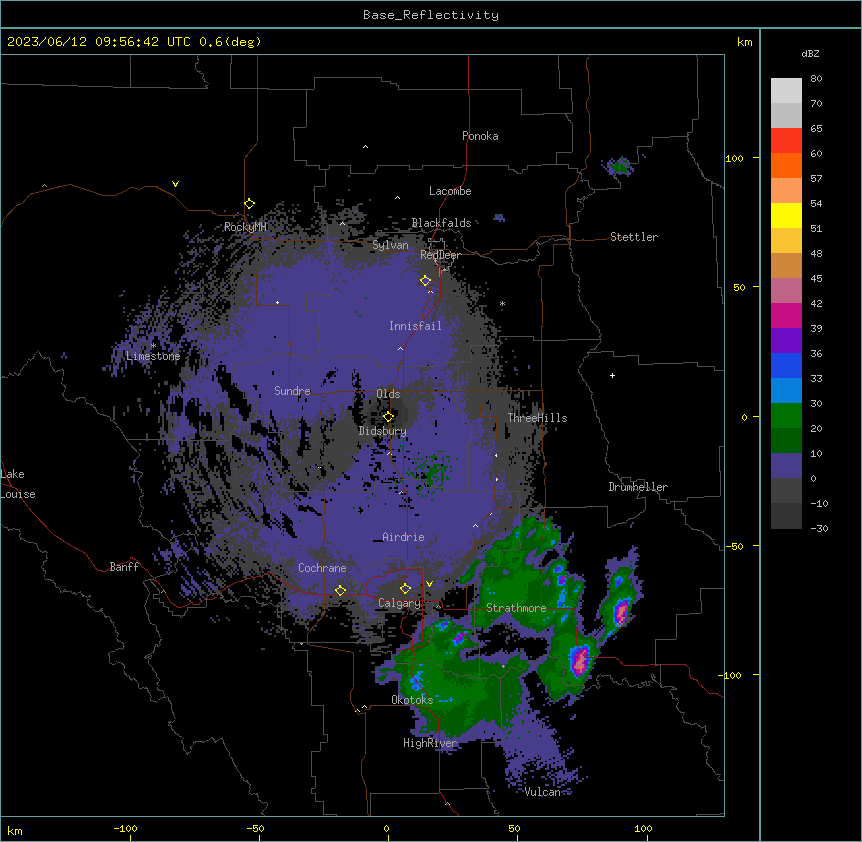Click the yellow V marker northwest of RockyMH
This screenshot has width=862, height=842.
tap(175, 184)
